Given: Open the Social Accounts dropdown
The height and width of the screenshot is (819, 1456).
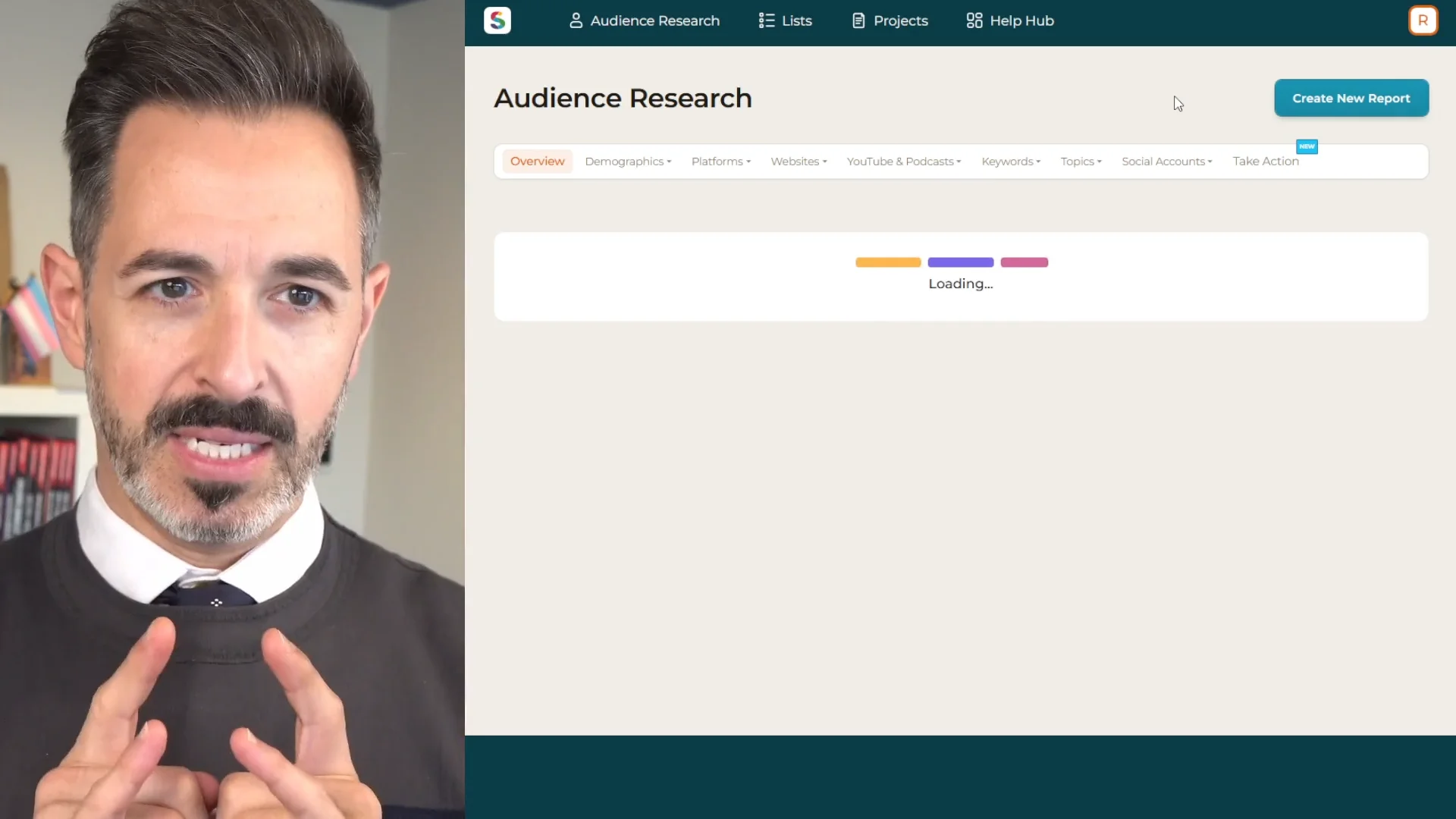Looking at the screenshot, I should point(1166,161).
